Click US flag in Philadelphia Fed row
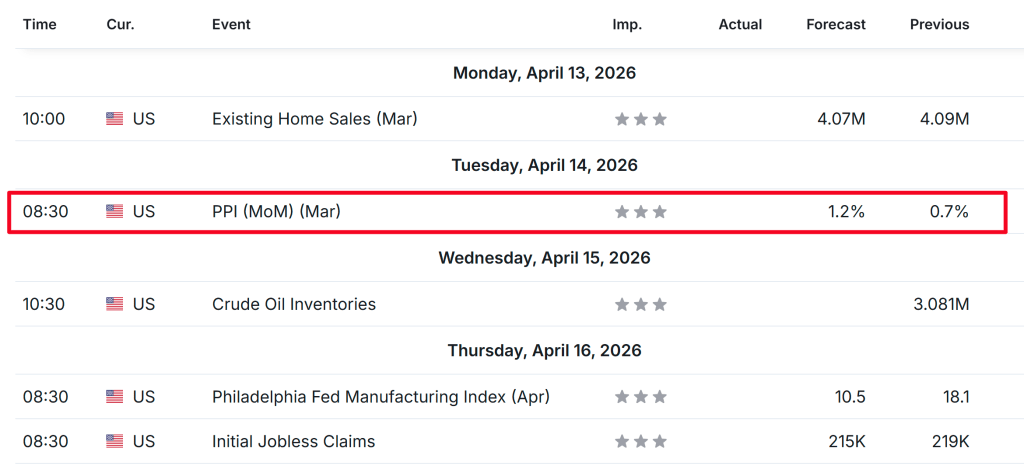Viewport: 1024px width, 476px height. point(114,397)
